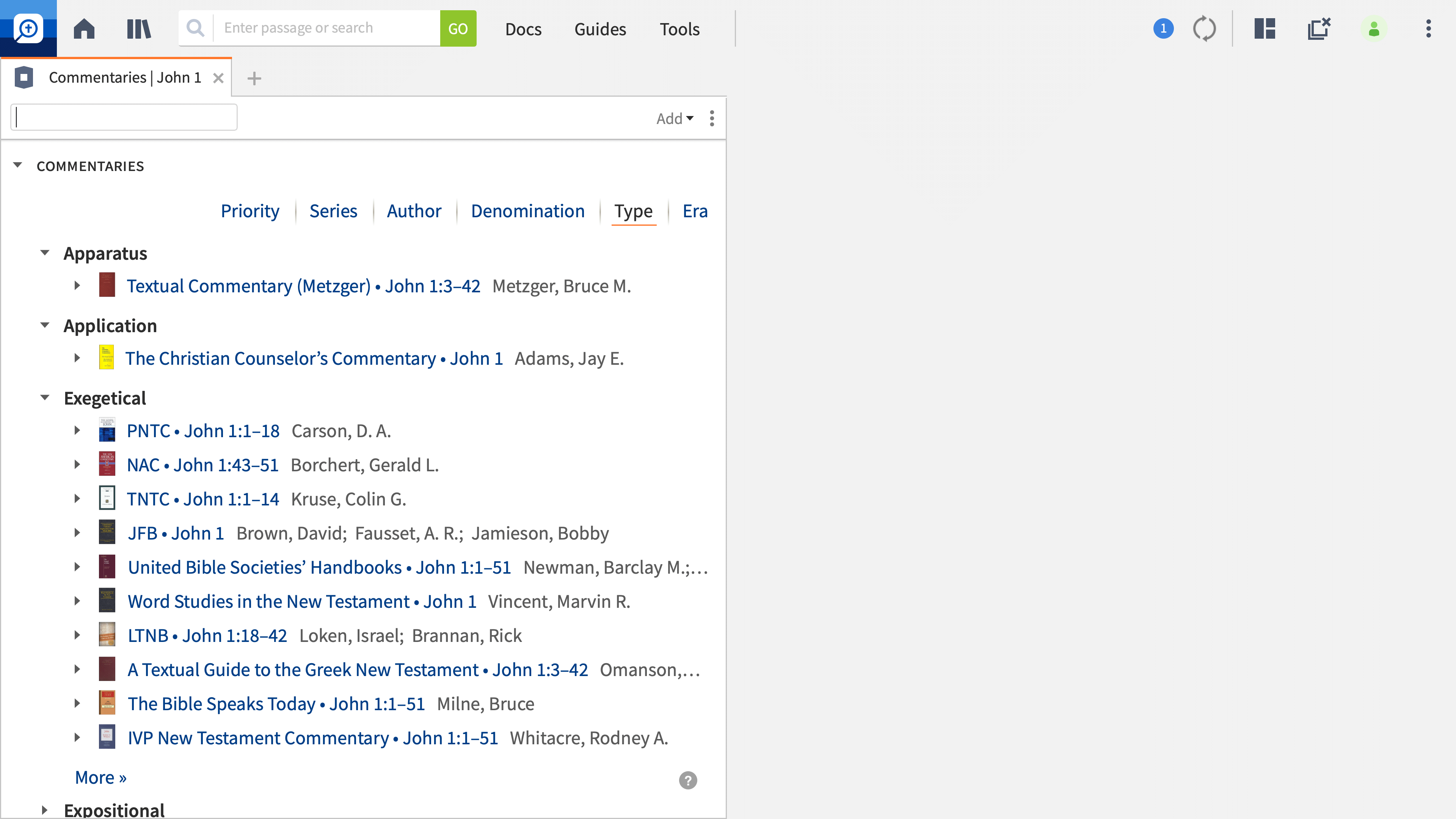Click the search magnifier icon
Screen dimensions: 1456x819
(x=196, y=28)
